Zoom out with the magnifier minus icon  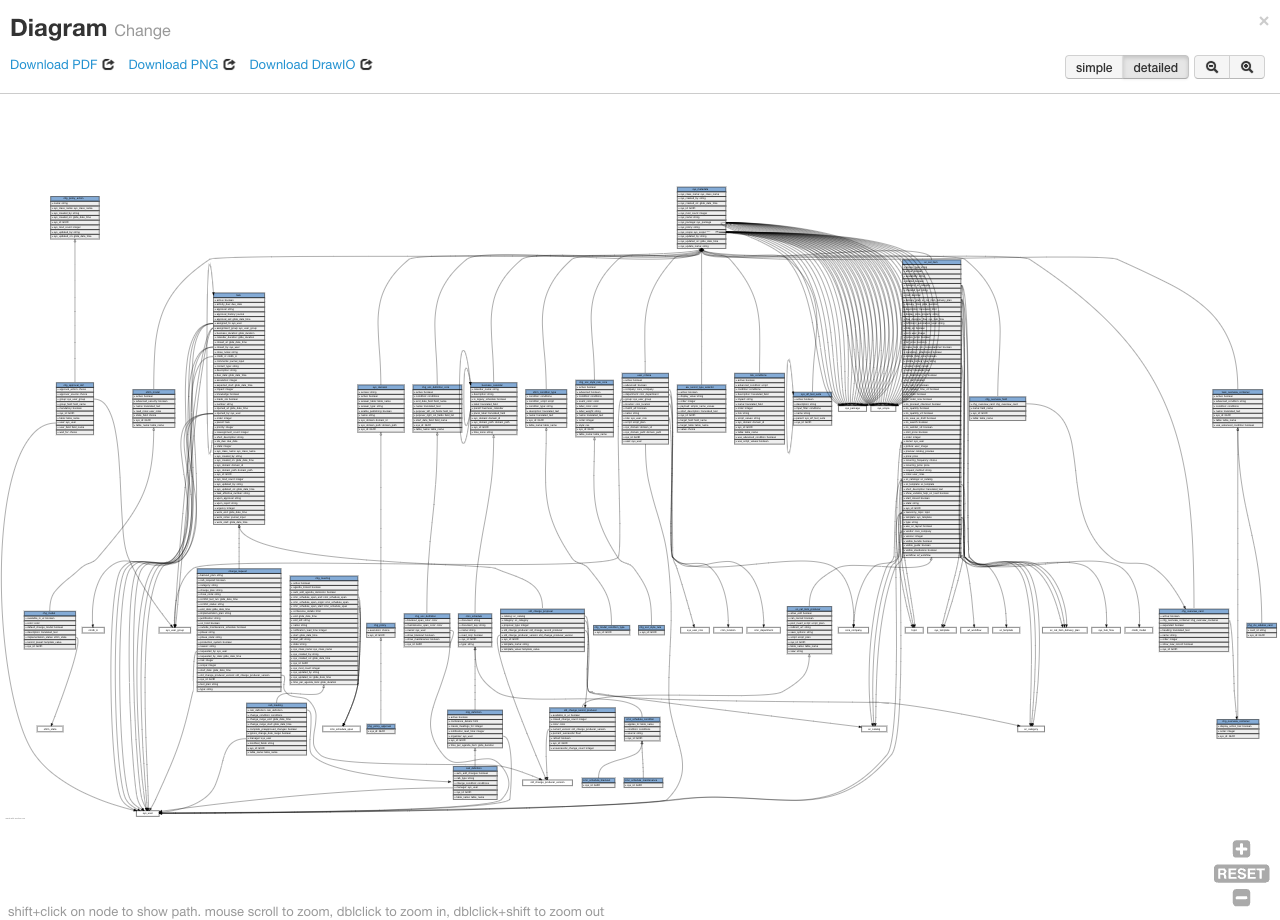coord(1212,67)
